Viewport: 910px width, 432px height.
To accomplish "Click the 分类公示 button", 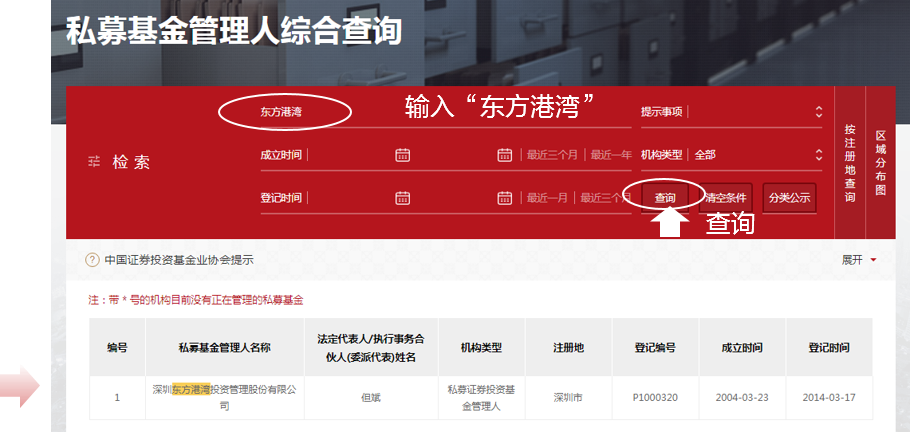I will tap(789, 198).
